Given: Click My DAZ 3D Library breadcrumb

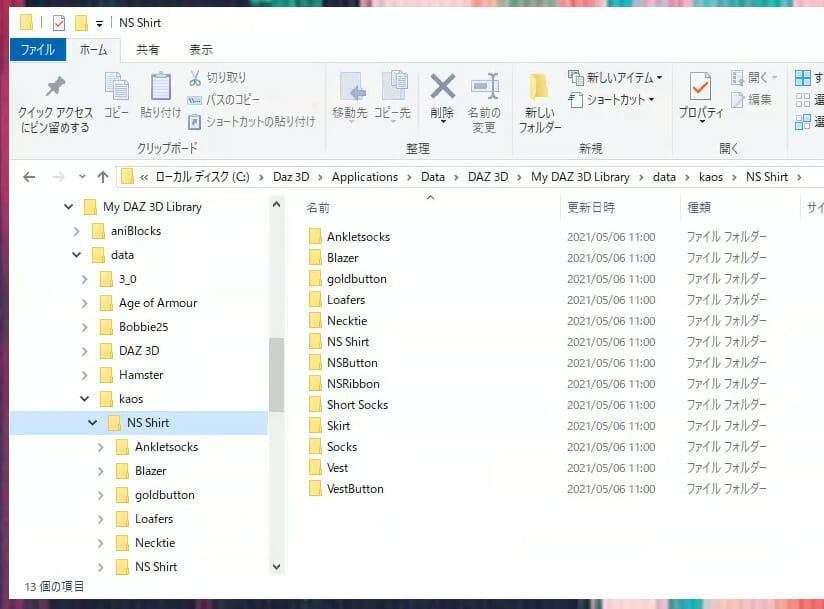Looking at the screenshot, I should coord(580,177).
